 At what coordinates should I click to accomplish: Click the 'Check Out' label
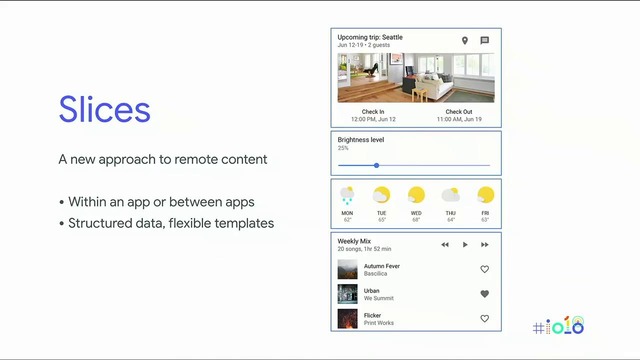tap(459, 111)
